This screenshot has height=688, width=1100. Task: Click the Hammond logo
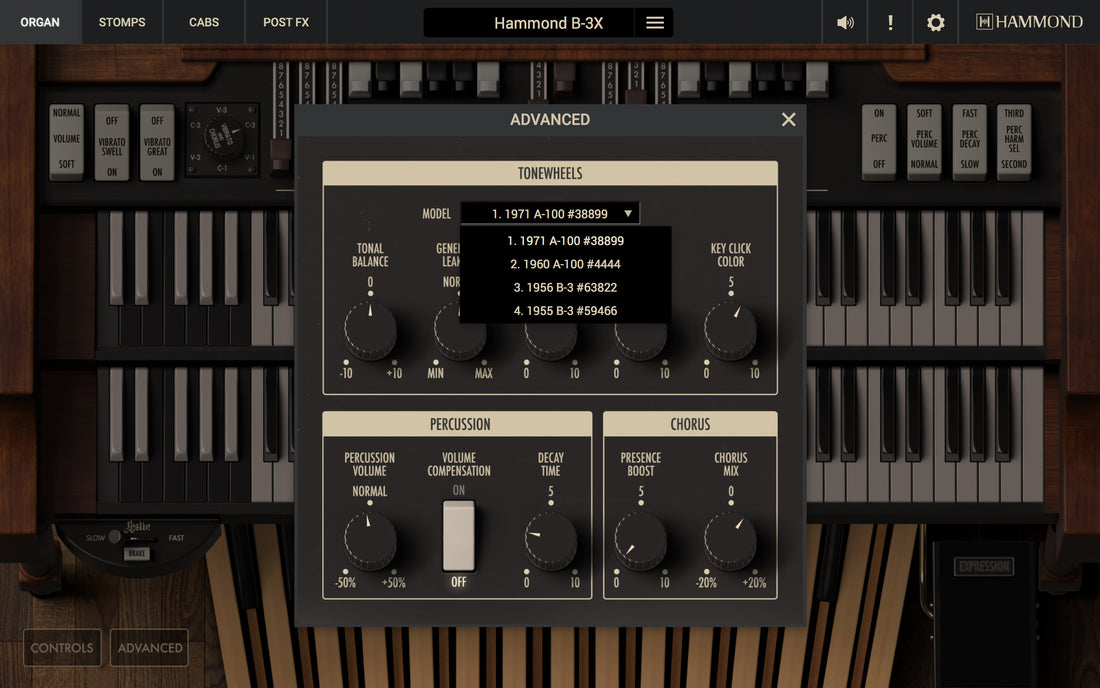click(1029, 22)
